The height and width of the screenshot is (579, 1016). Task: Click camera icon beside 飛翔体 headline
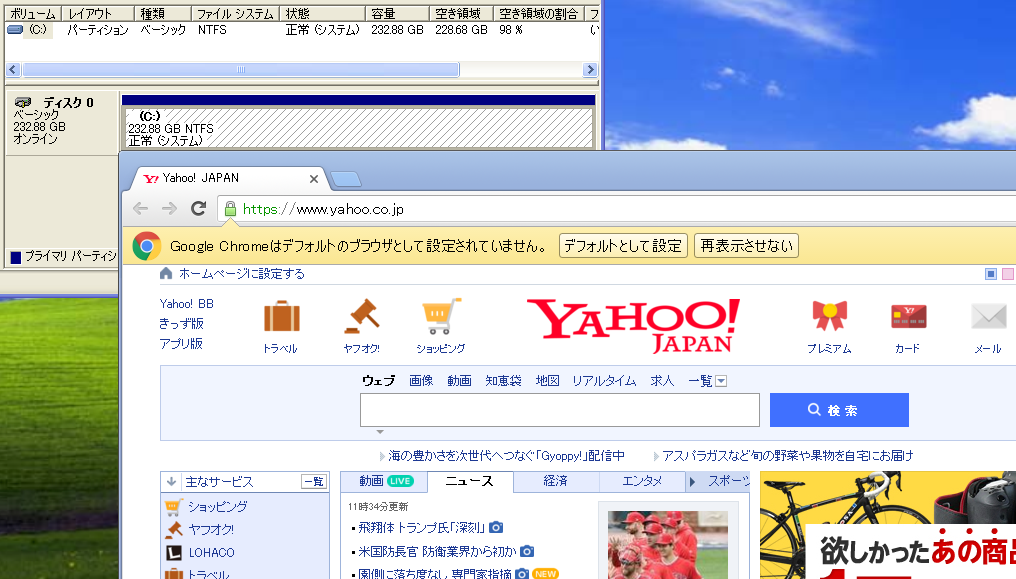click(x=496, y=528)
